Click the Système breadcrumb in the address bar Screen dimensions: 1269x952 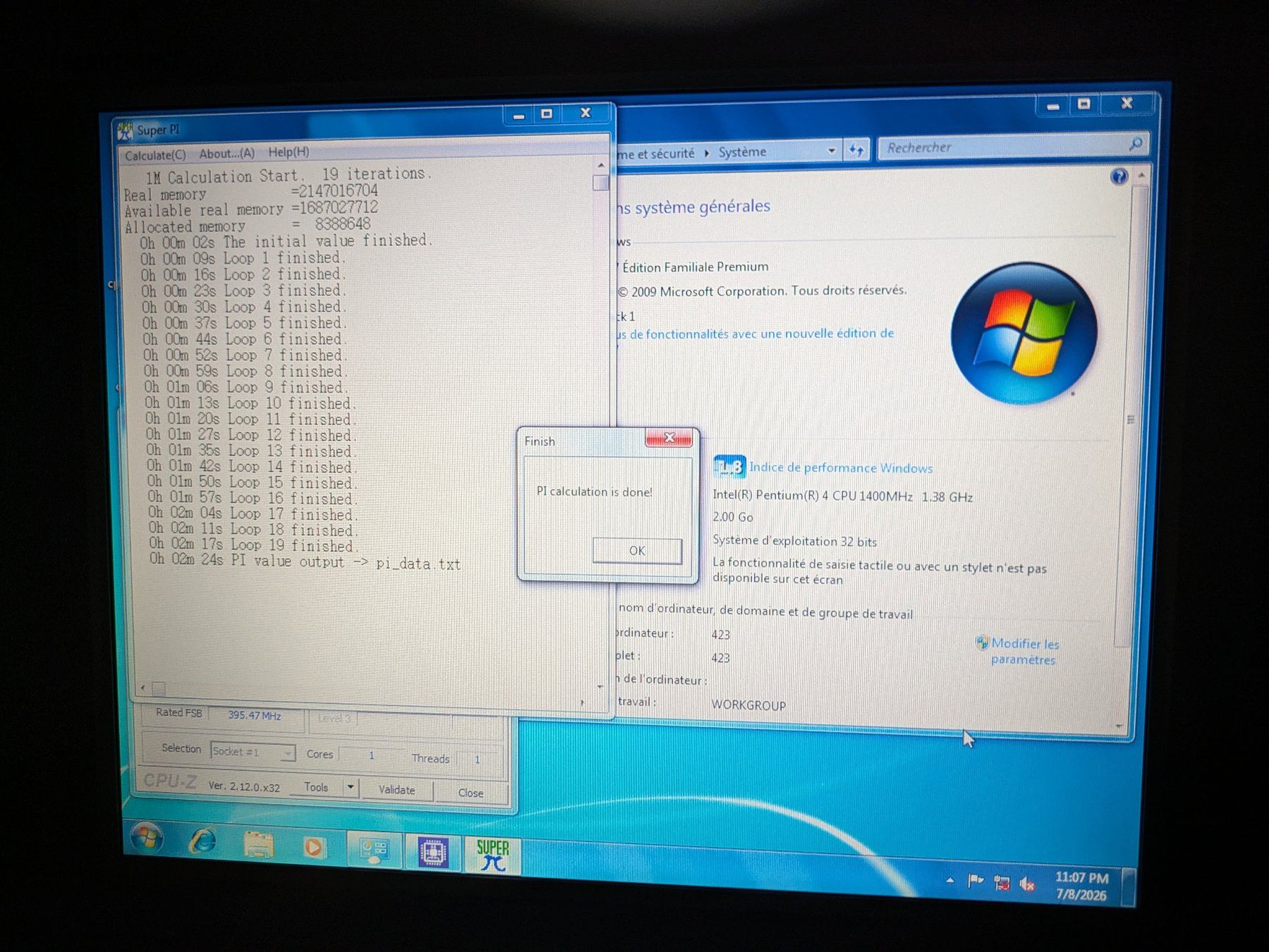click(x=742, y=152)
